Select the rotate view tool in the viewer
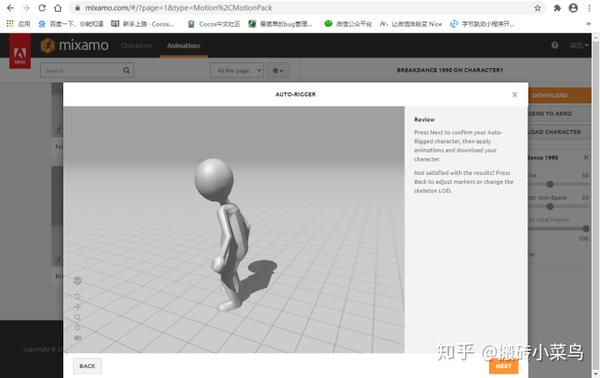Image resolution: width=600 pixels, height=378 pixels. point(77,296)
